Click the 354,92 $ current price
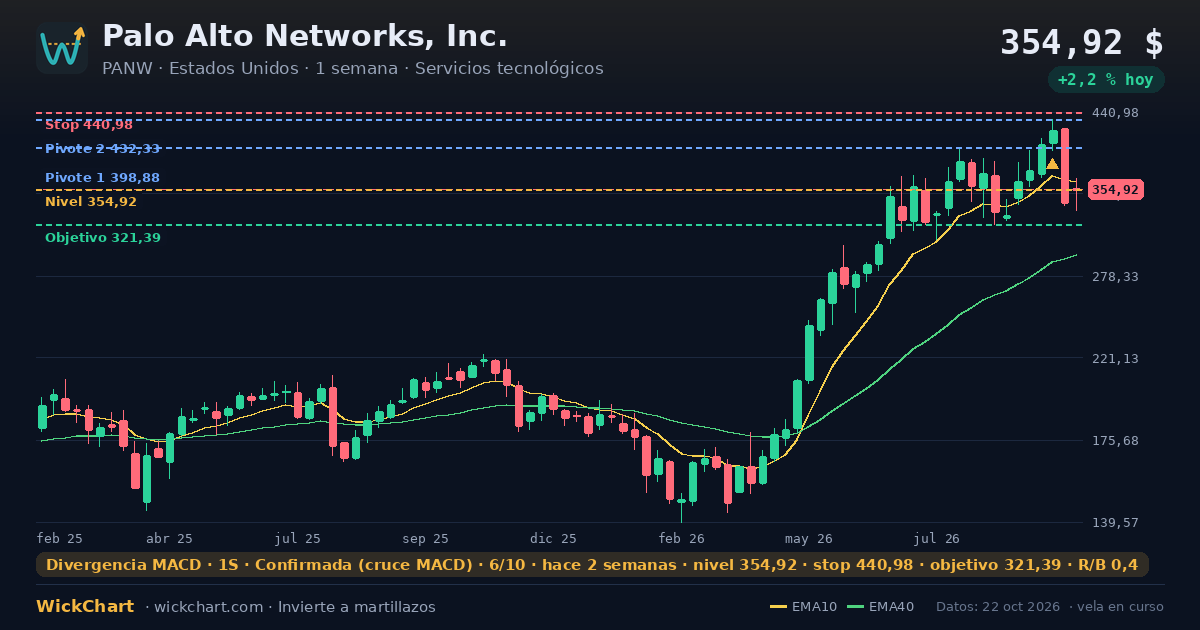This screenshot has height=630, width=1200. 1082,43
